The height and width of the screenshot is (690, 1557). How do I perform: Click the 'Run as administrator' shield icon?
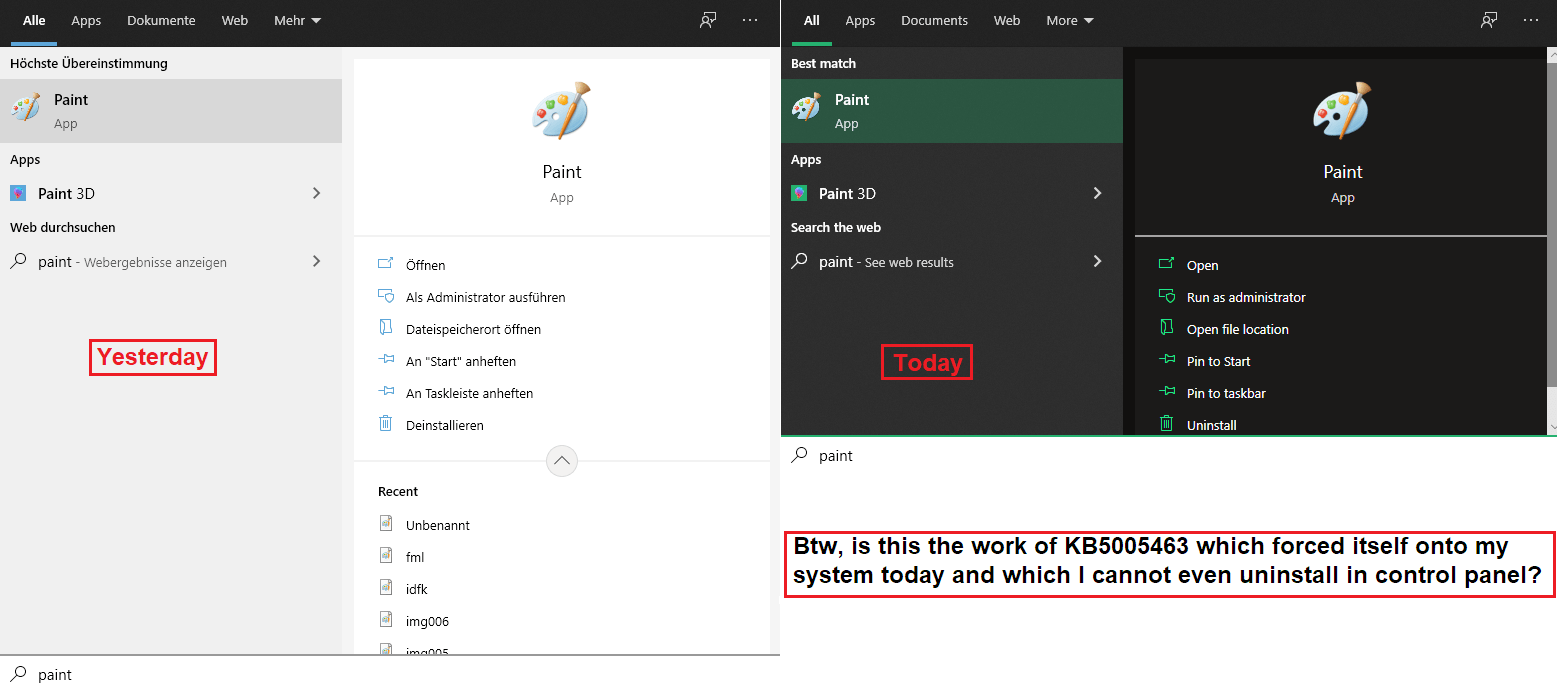(x=1166, y=296)
